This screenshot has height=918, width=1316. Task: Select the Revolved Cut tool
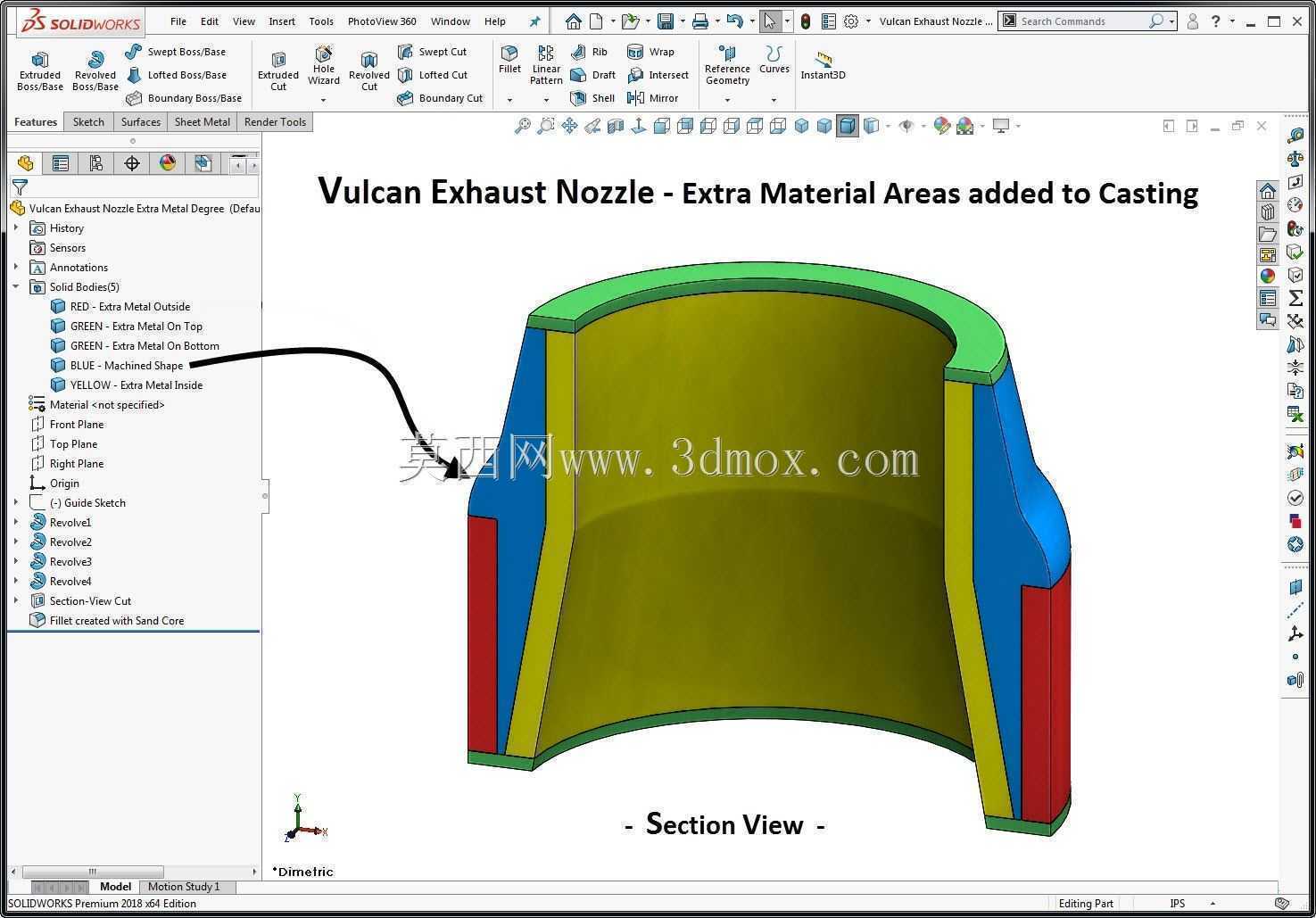click(x=369, y=70)
